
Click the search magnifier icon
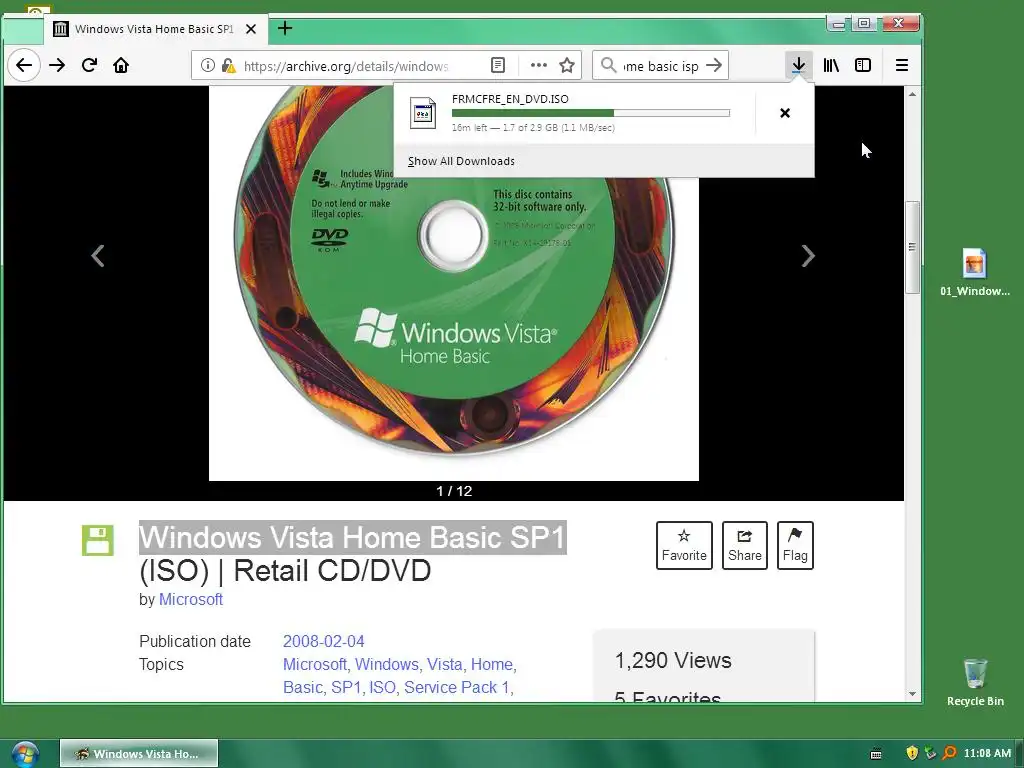point(608,65)
